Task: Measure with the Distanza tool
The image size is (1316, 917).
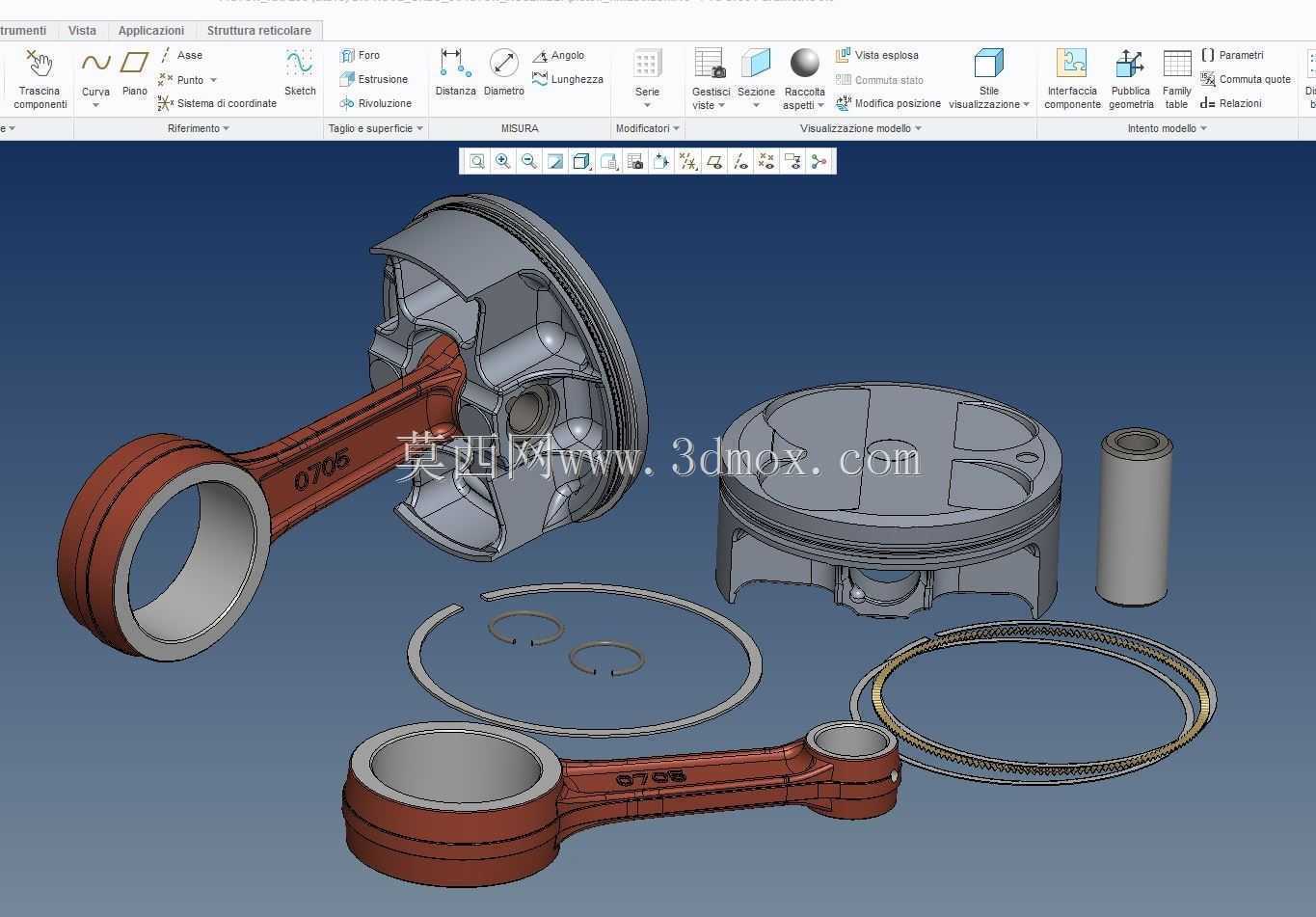Action: (455, 73)
